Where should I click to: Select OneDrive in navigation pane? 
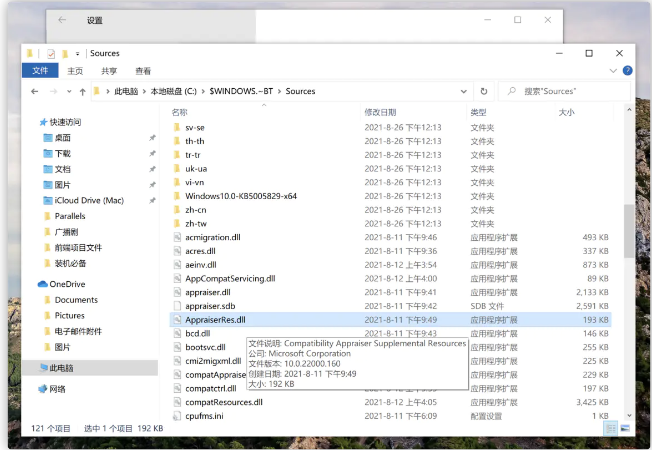[x=67, y=284]
